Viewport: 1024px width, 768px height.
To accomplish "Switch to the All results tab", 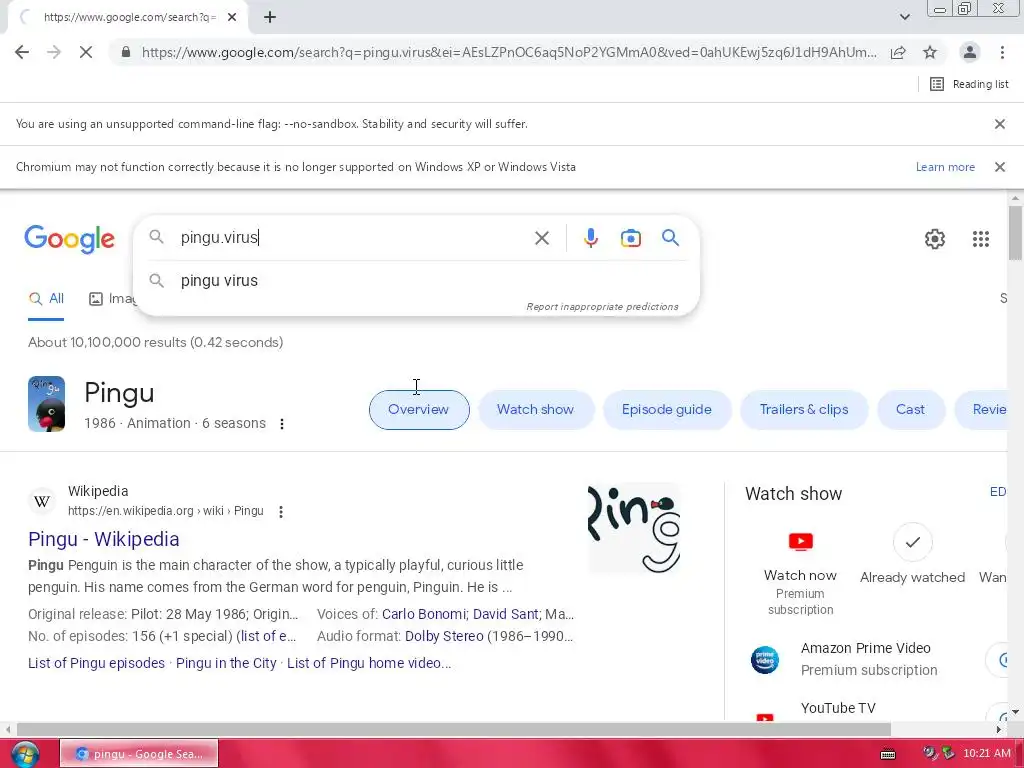I will 46,299.
